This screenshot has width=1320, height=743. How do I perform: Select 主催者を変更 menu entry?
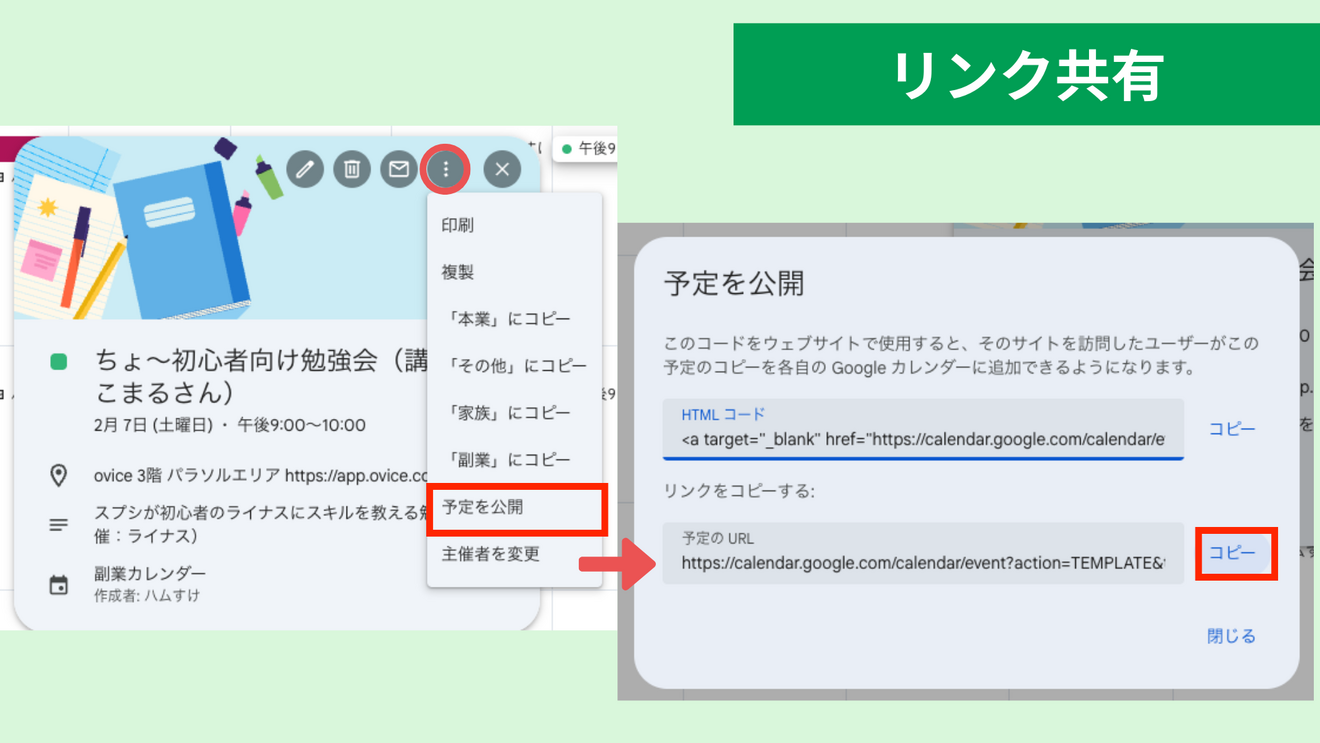pyautogui.click(x=514, y=554)
